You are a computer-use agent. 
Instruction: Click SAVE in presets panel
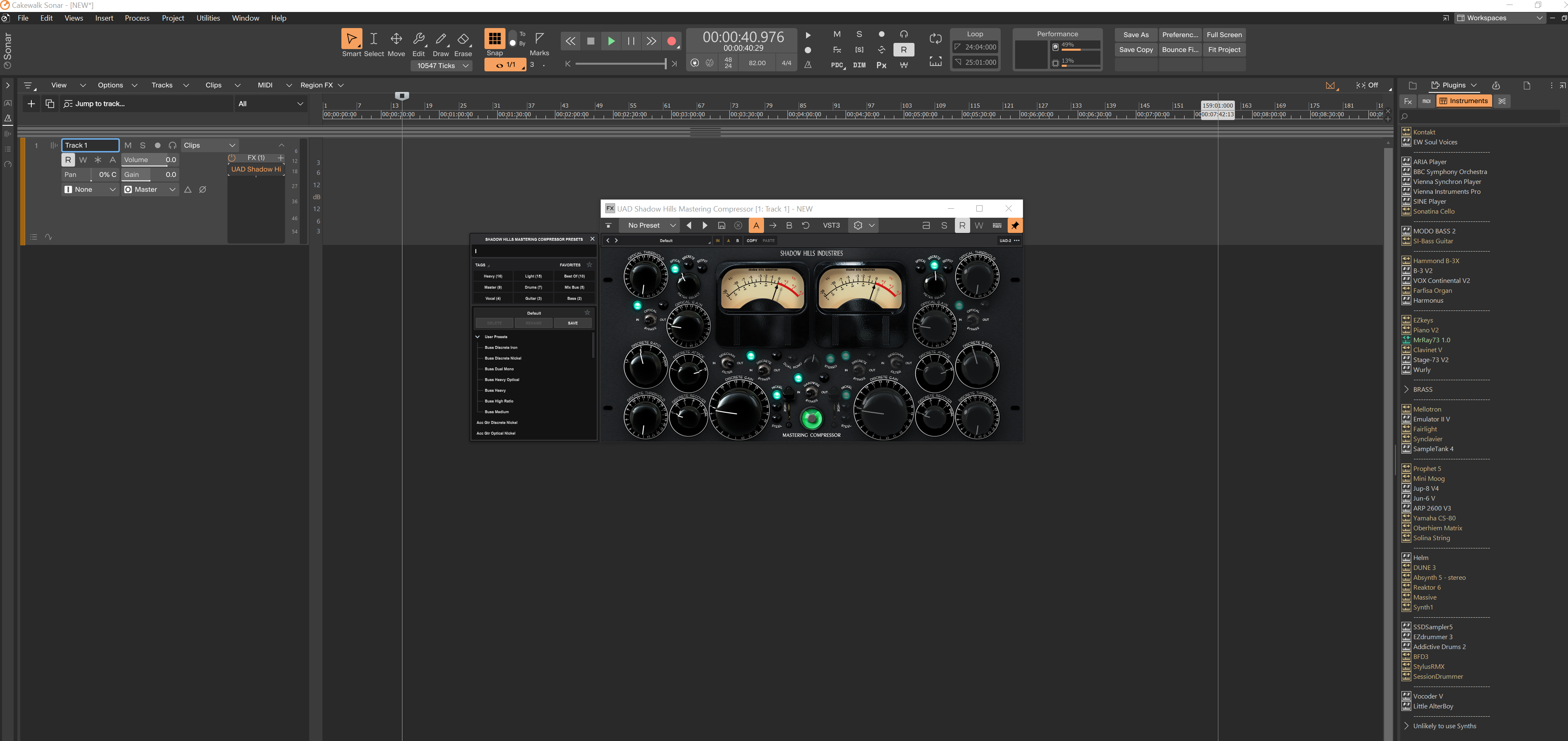[x=573, y=323]
